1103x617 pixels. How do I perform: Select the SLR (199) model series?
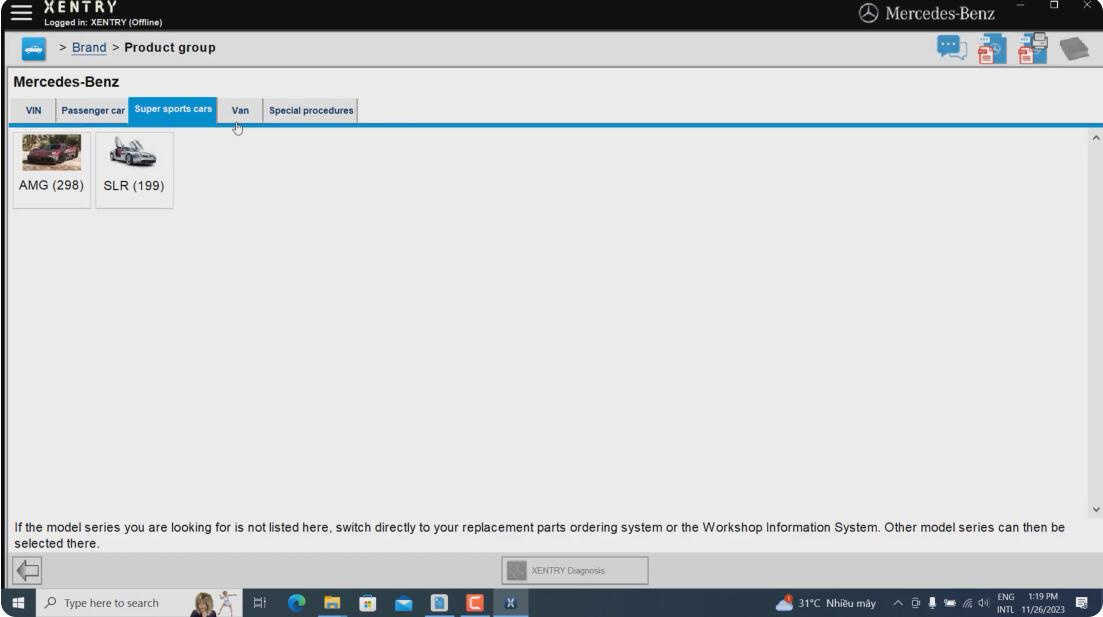pyautogui.click(x=134, y=170)
